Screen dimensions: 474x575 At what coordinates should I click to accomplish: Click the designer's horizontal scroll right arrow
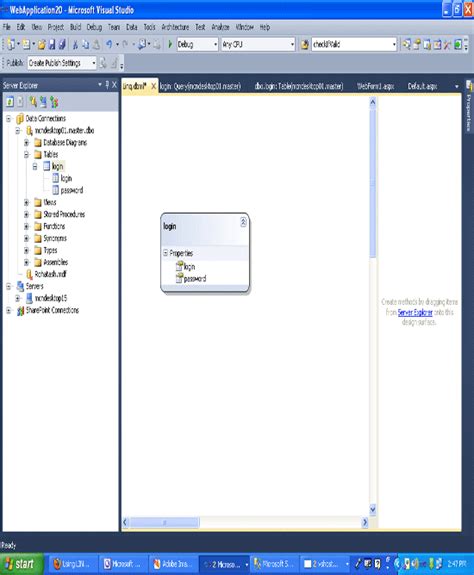[364, 522]
